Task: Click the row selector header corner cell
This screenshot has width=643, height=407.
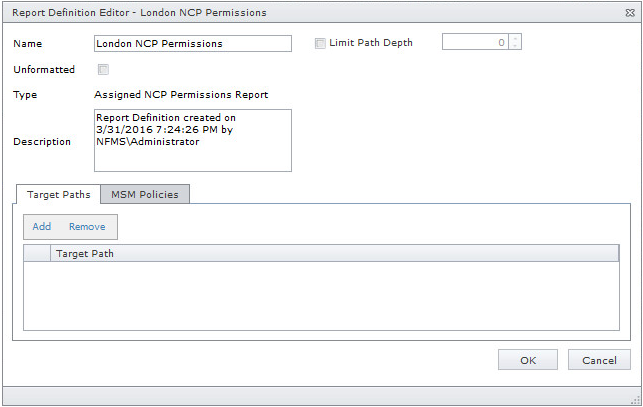Action: click(37, 254)
